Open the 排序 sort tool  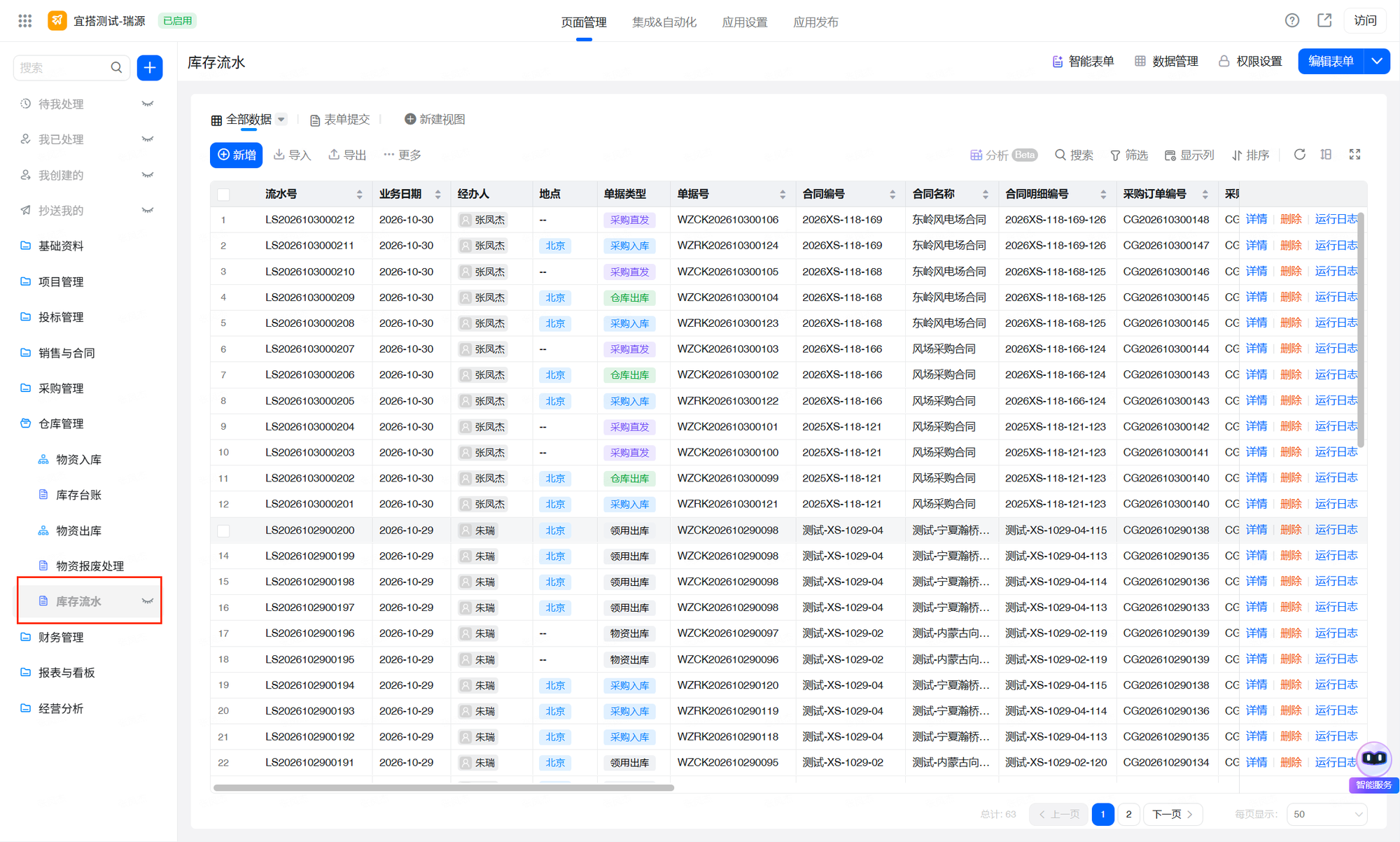1250,155
